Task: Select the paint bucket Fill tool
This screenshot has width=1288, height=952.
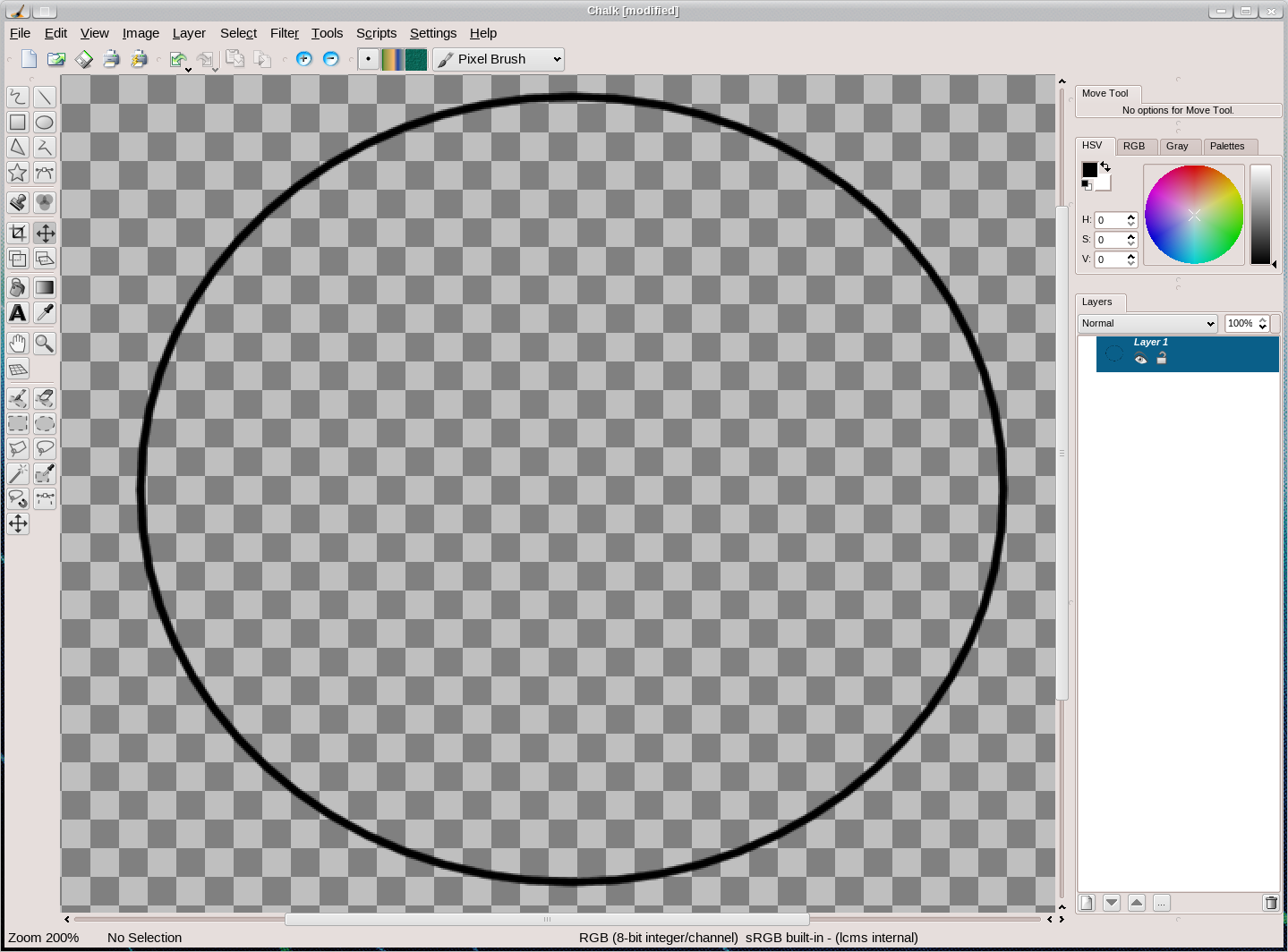Action: tap(18, 287)
